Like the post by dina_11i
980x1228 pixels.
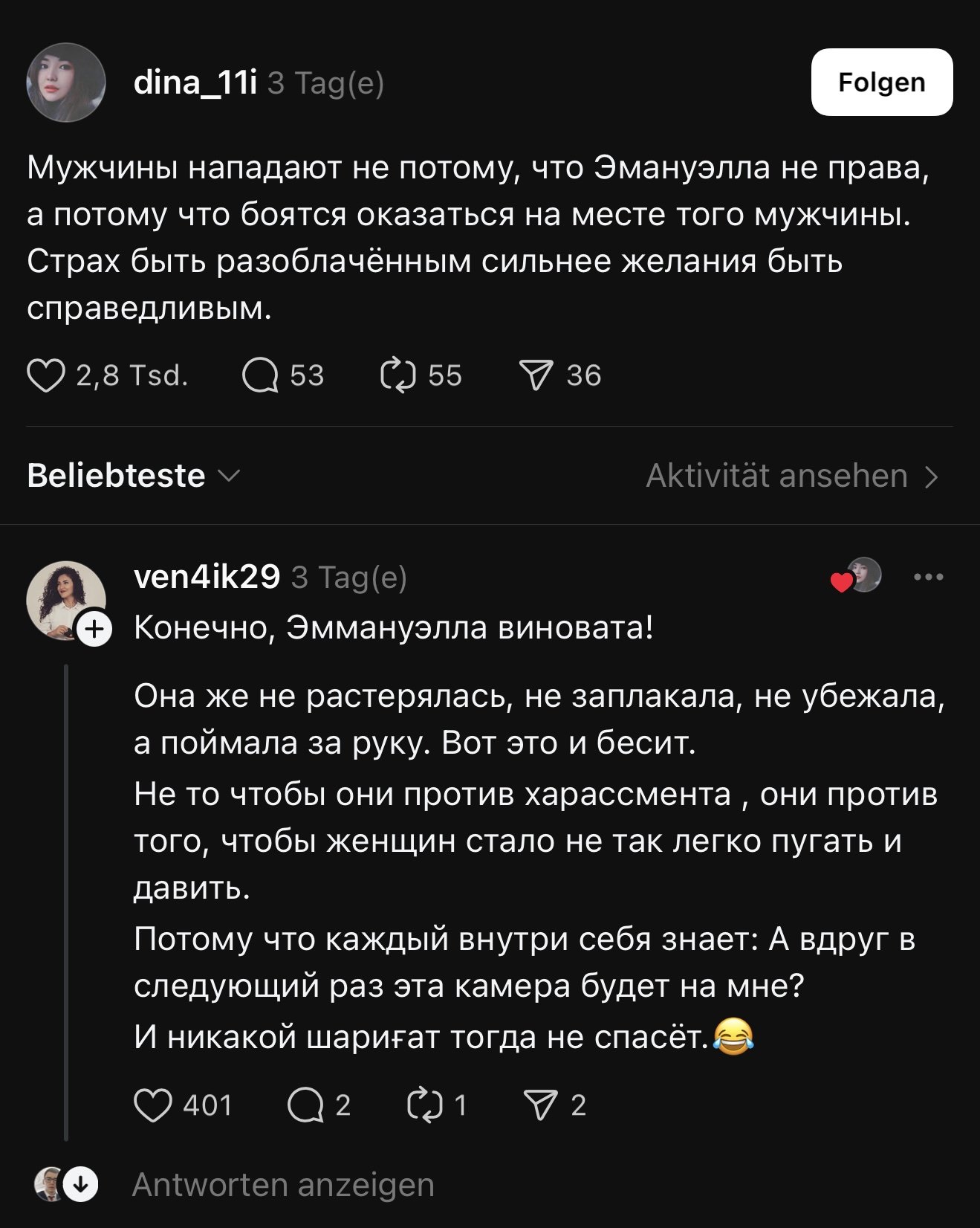pyautogui.click(x=46, y=375)
